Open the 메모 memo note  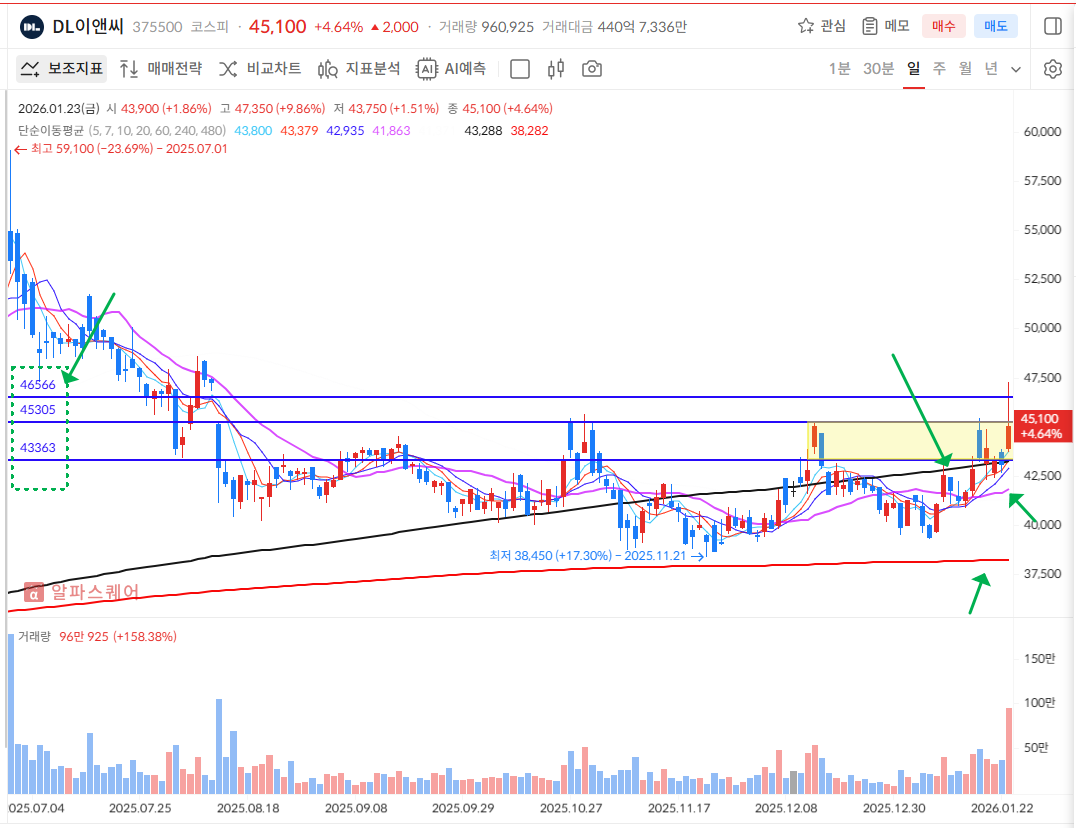(x=885, y=26)
